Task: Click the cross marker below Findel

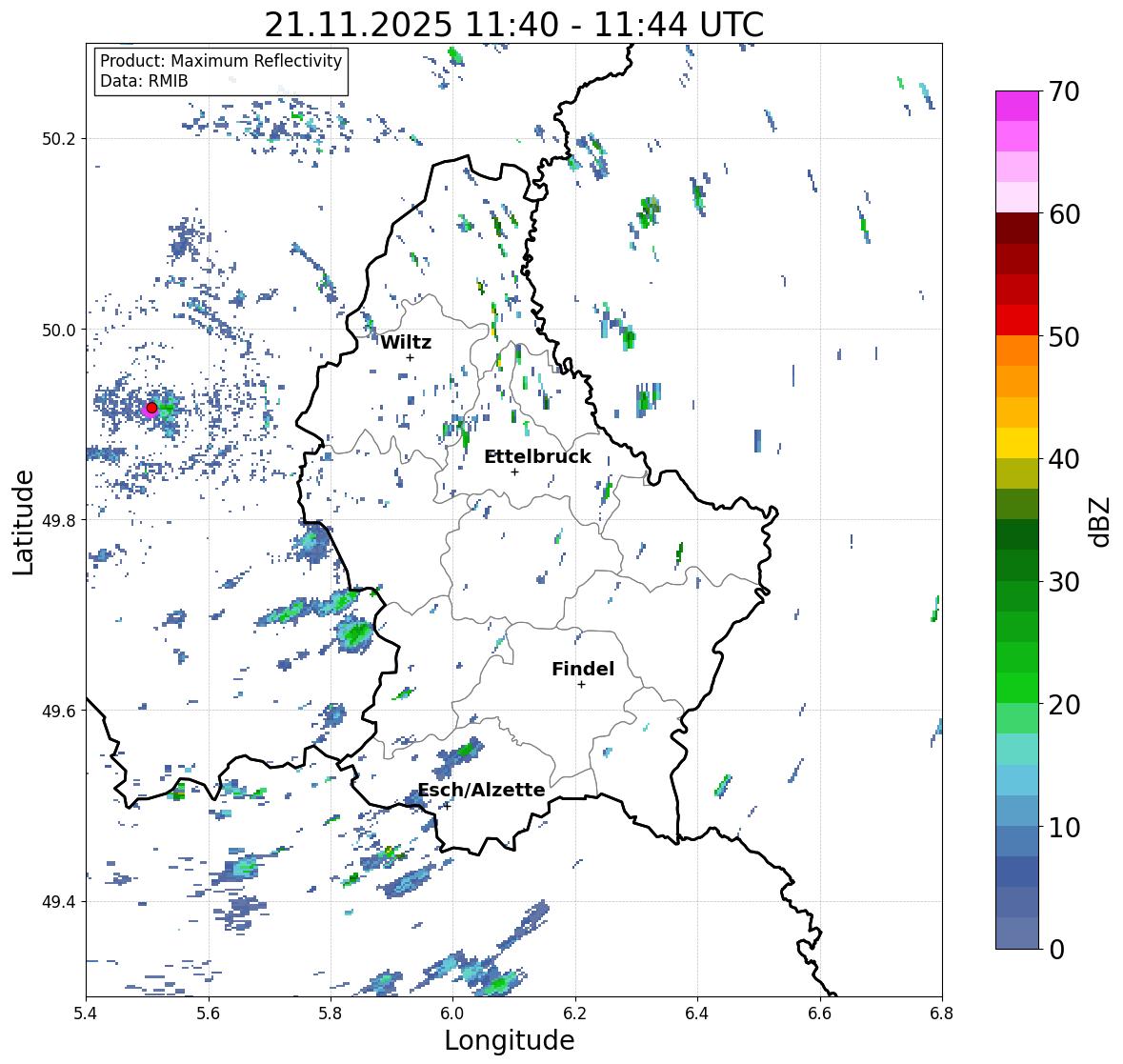Action: [581, 685]
